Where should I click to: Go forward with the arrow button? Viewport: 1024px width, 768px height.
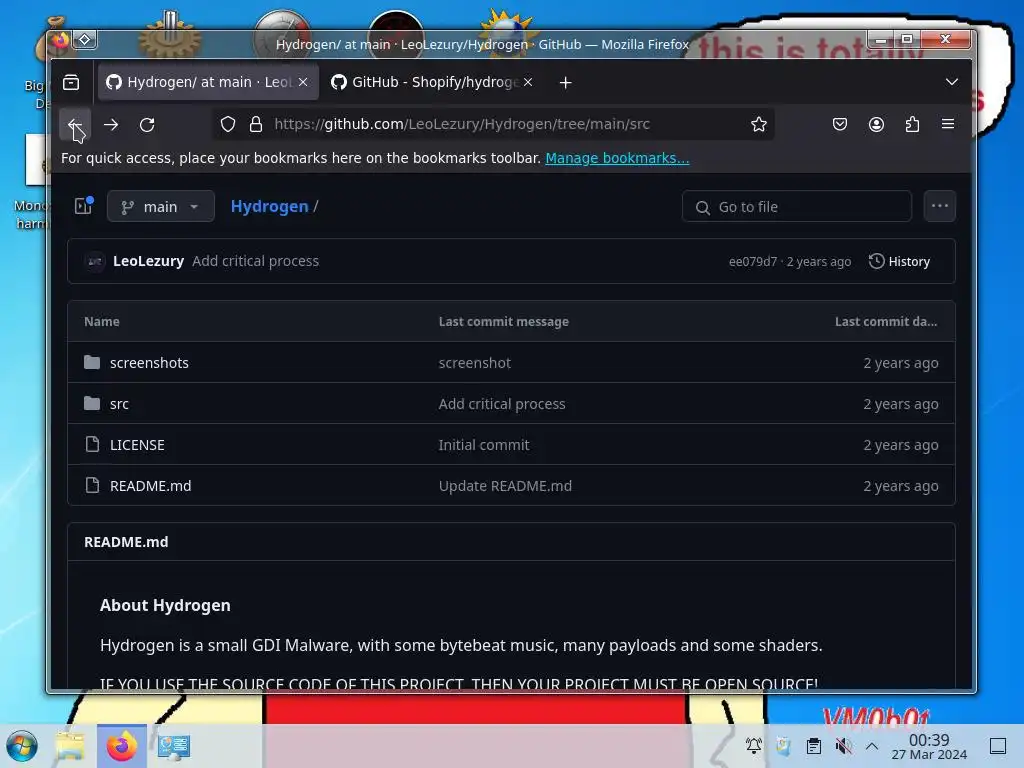point(111,124)
